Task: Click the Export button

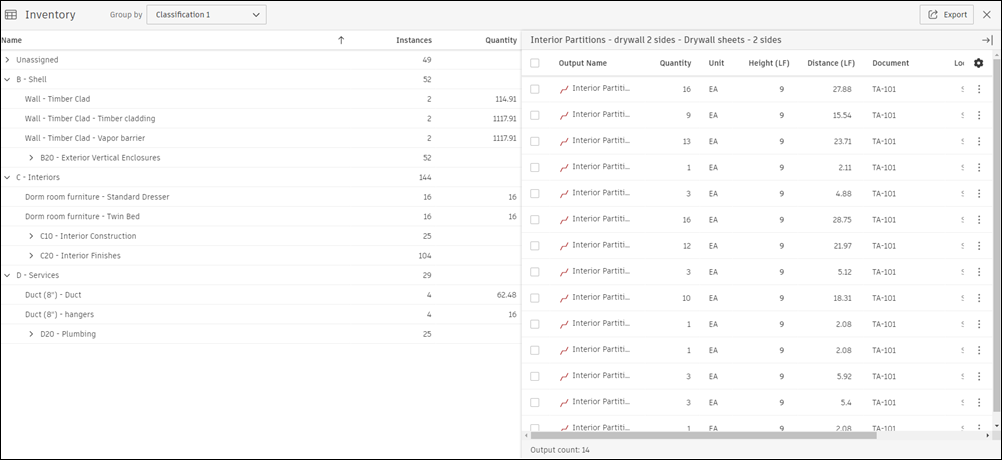Action: (946, 15)
